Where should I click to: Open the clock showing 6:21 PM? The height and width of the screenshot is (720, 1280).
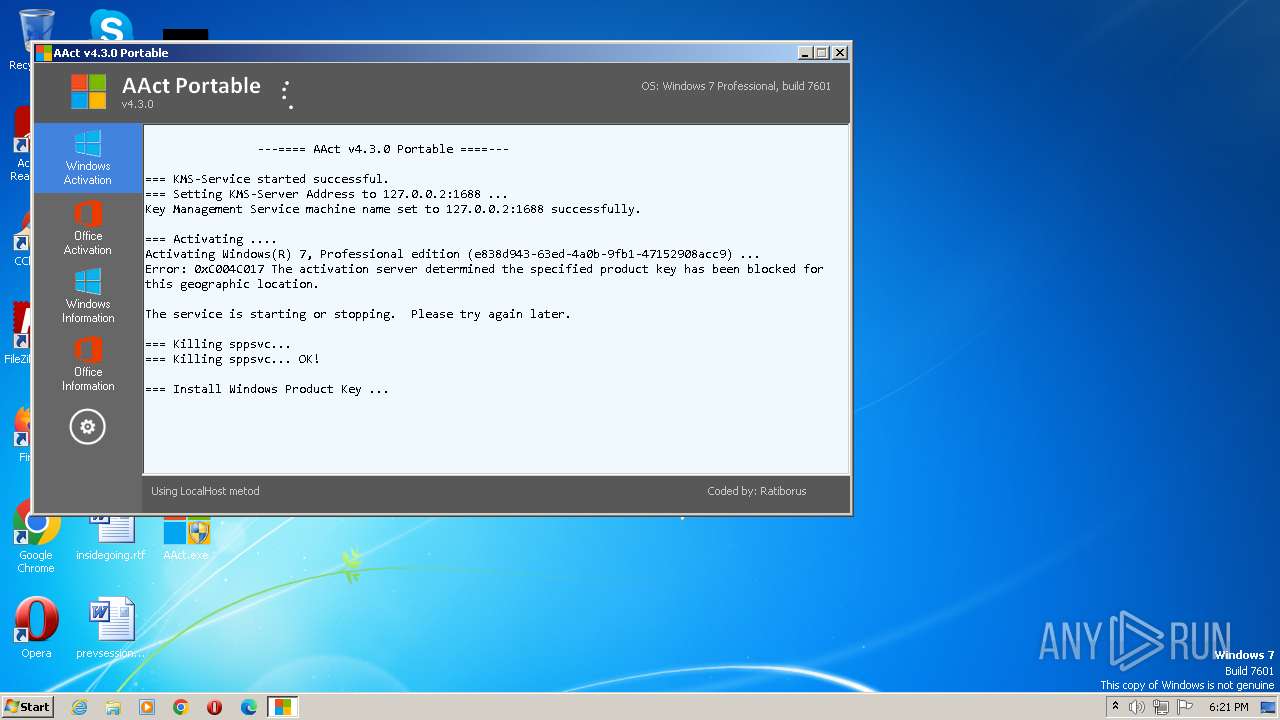coord(1228,707)
